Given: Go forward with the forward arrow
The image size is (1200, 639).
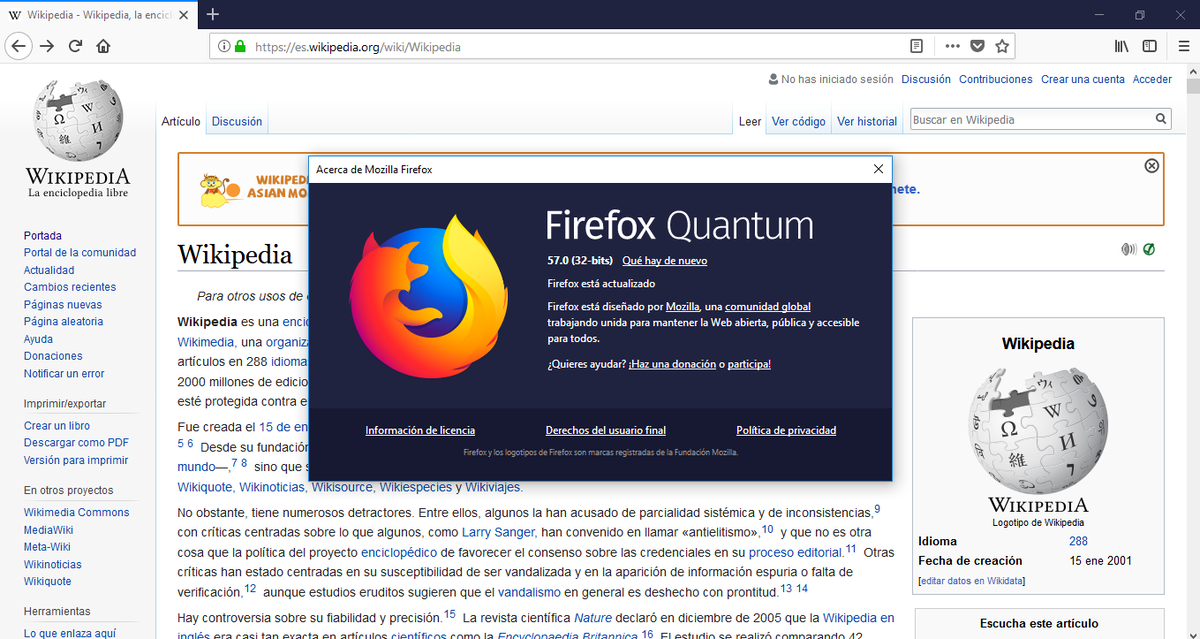Looking at the screenshot, I should 47,46.
